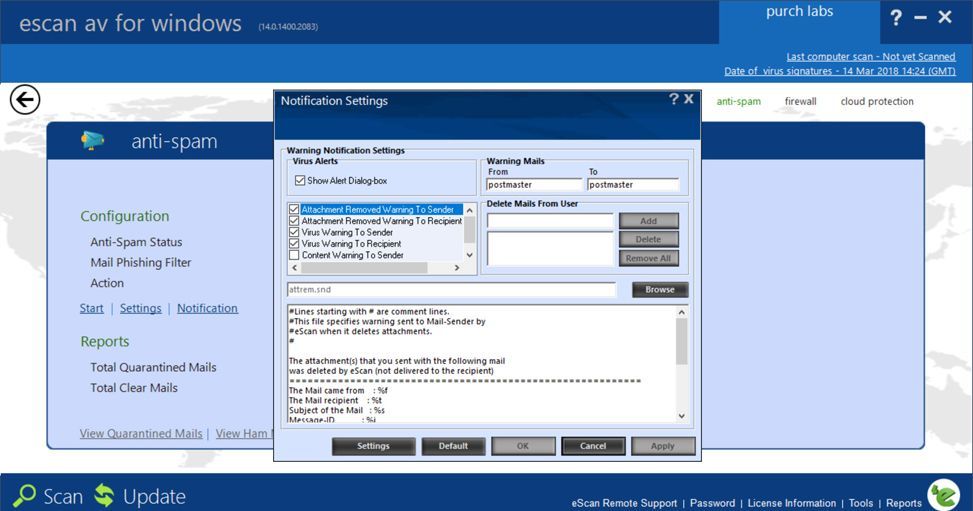Click the Remove All button
Screen dimensions: 973x511
point(648,258)
